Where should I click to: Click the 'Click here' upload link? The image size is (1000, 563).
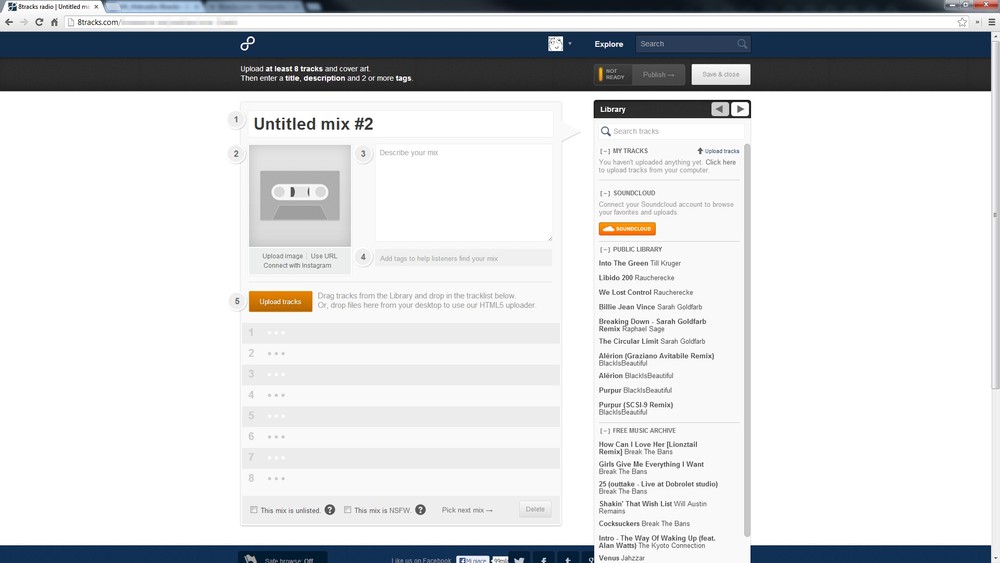tap(721, 162)
